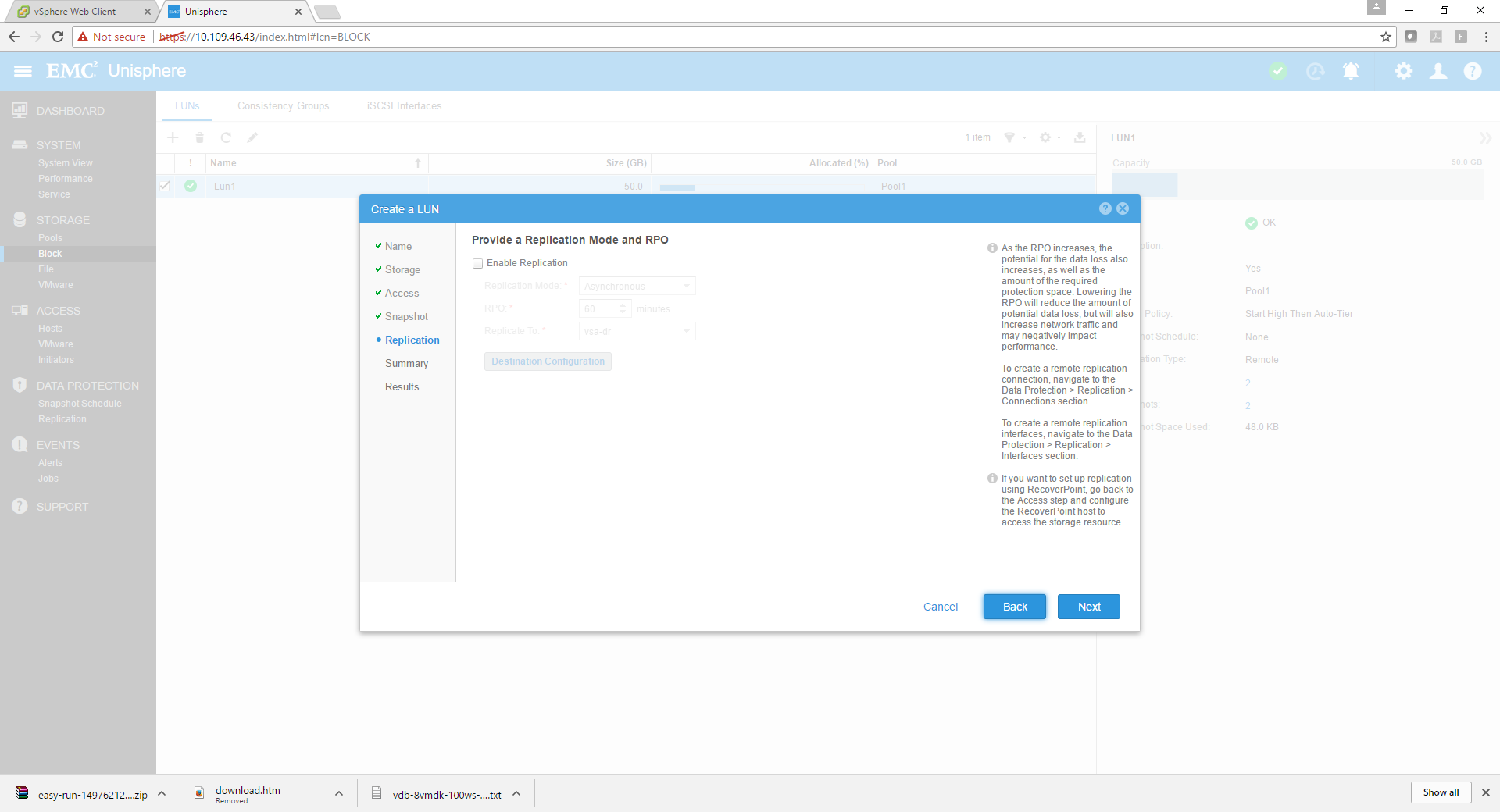Open the settings gear icon in header
Image resolution: width=1500 pixels, height=812 pixels.
pyautogui.click(x=1403, y=71)
